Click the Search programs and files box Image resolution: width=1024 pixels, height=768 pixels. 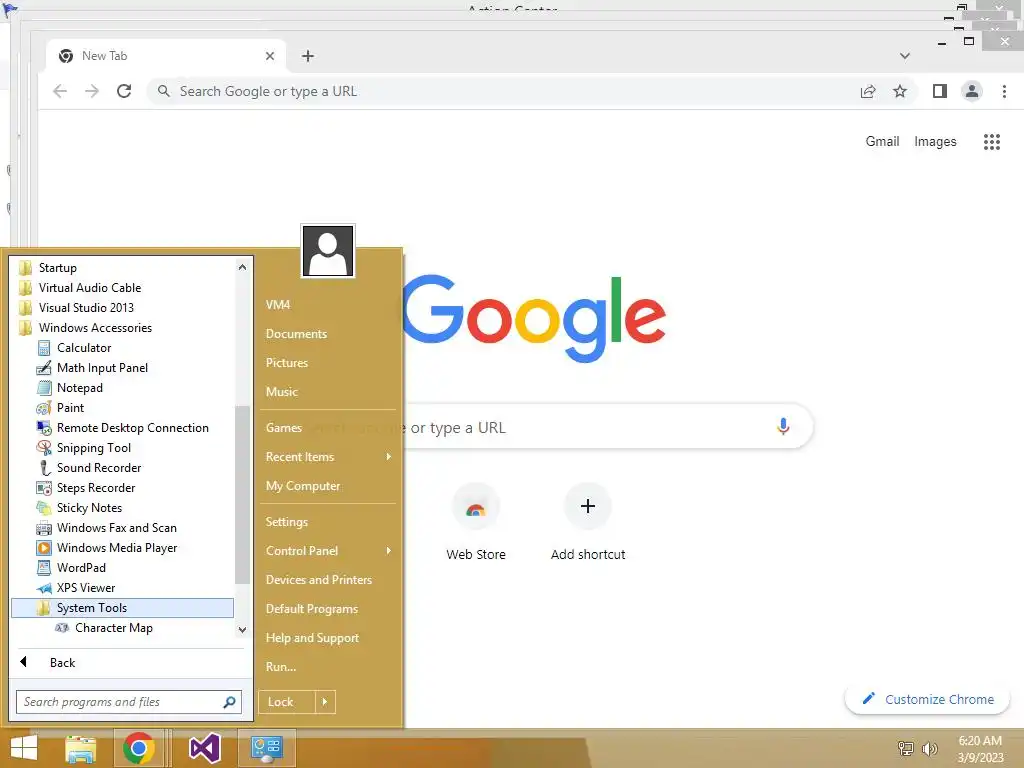(129, 702)
